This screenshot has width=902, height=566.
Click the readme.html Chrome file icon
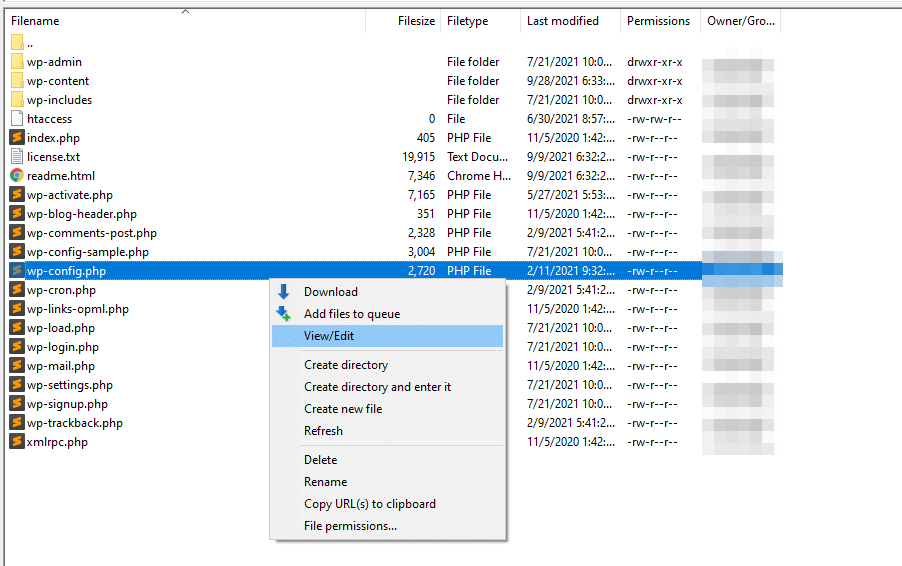17,176
